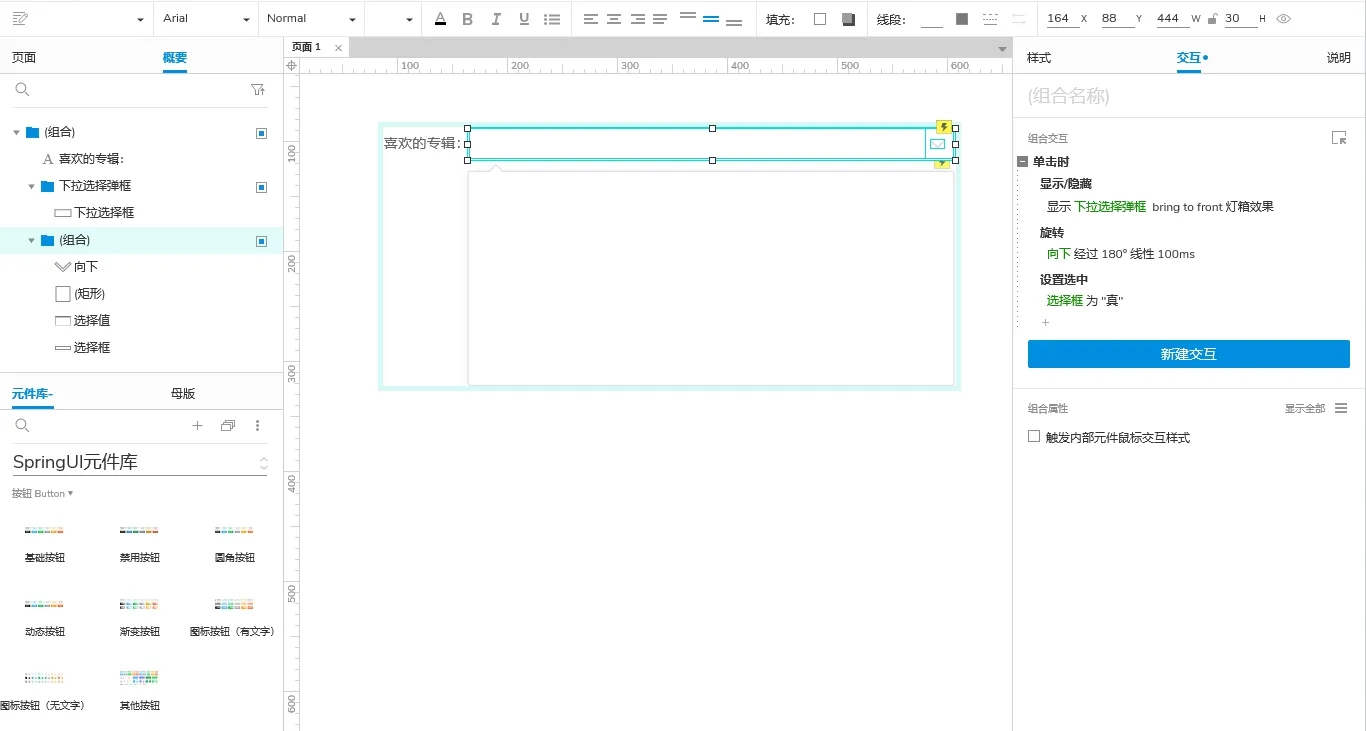Open the line pattern options
Screen dimensions: 1366x731
990,19
